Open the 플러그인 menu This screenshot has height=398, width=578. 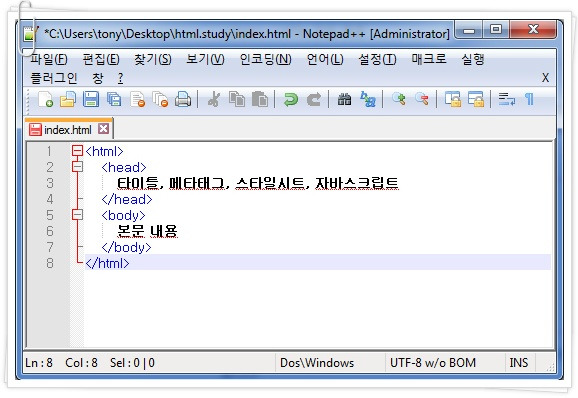tap(54, 78)
